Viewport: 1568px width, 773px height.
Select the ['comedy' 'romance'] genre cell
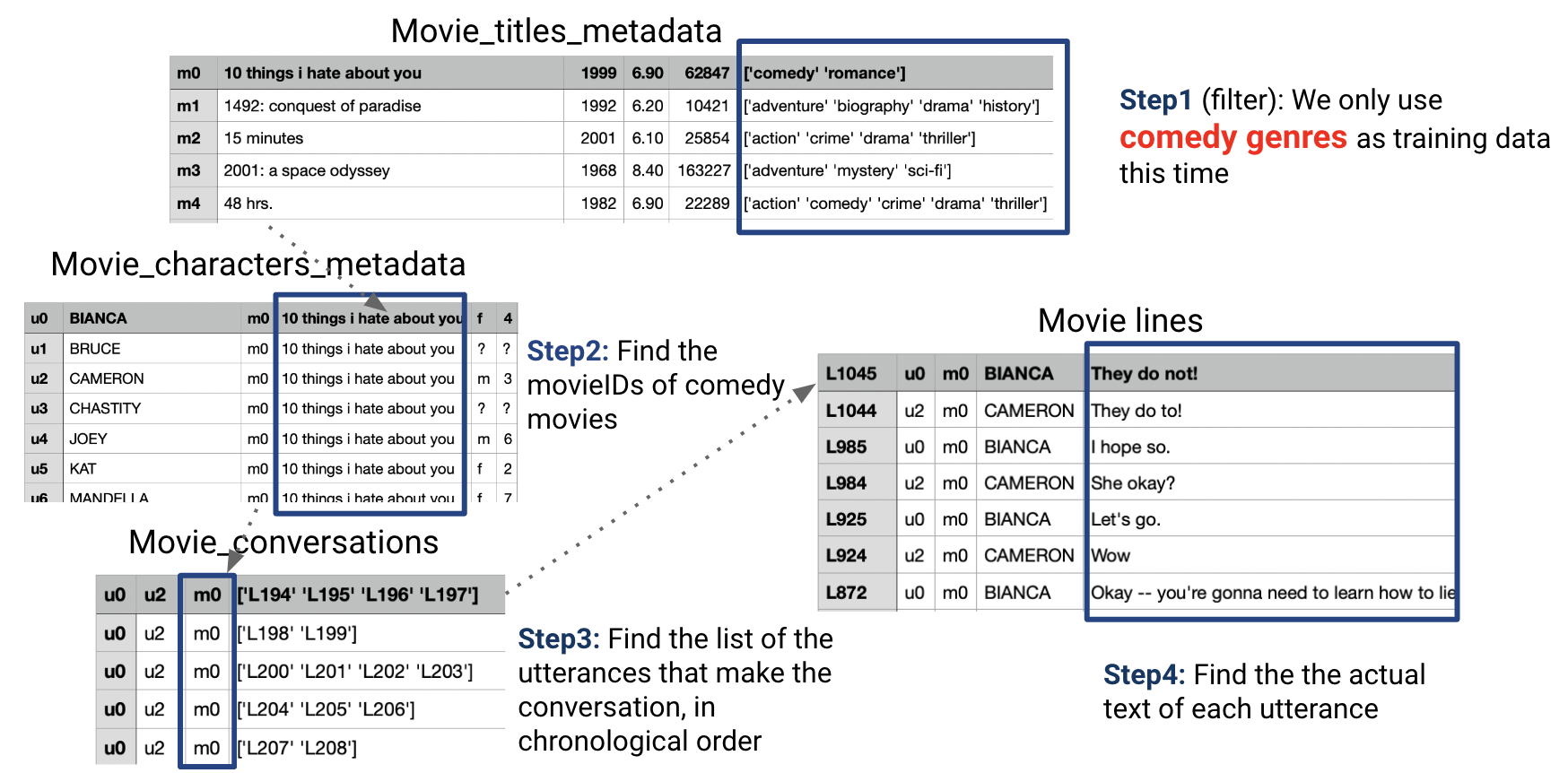824,74
